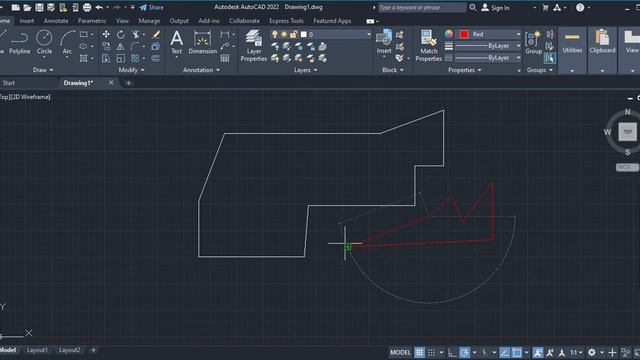The height and width of the screenshot is (360, 640).
Task: Toggle drawing grid display in status bar
Action: pyautogui.click(x=419, y=352)
